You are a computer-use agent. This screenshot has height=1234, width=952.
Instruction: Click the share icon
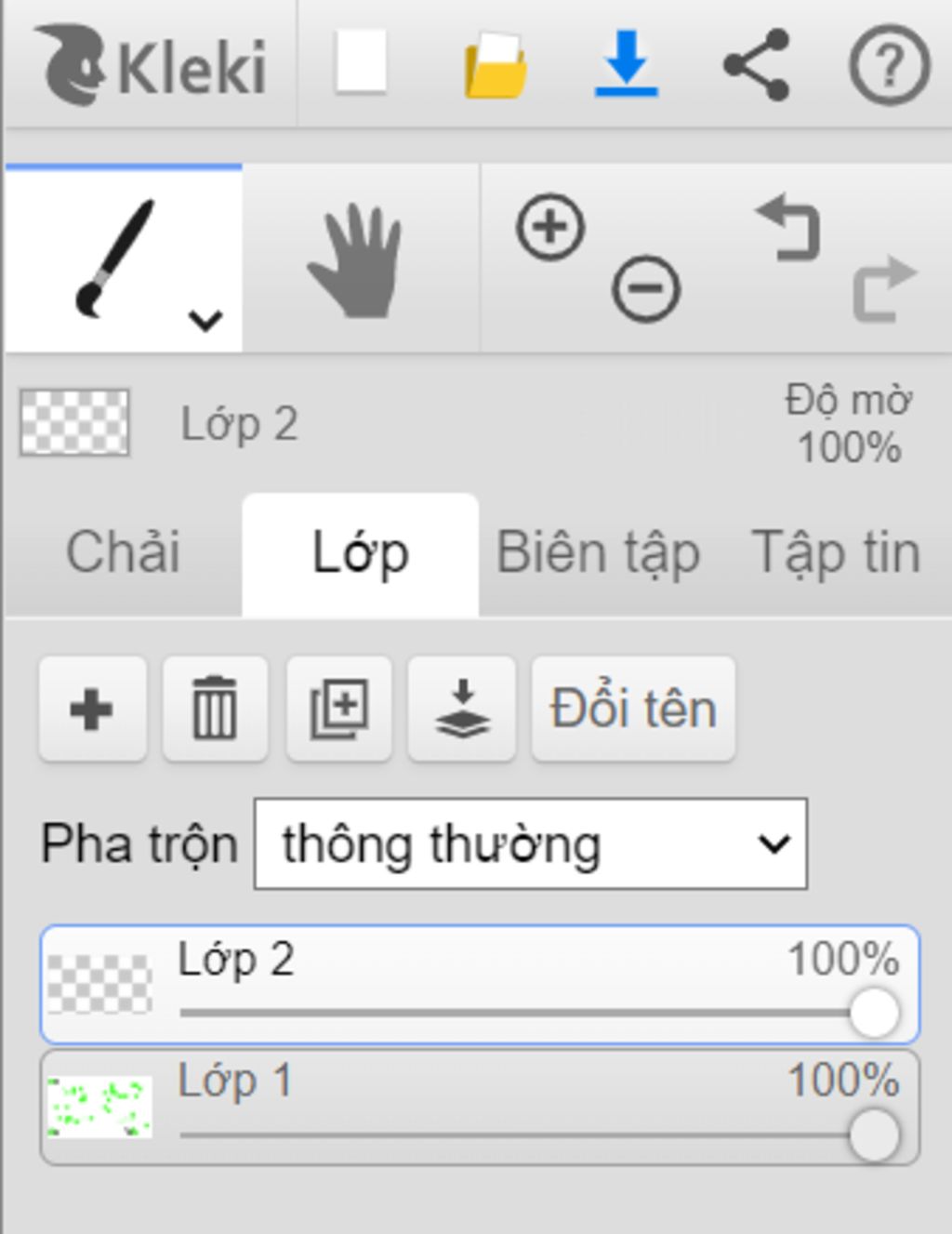click(x=757, y=64)
